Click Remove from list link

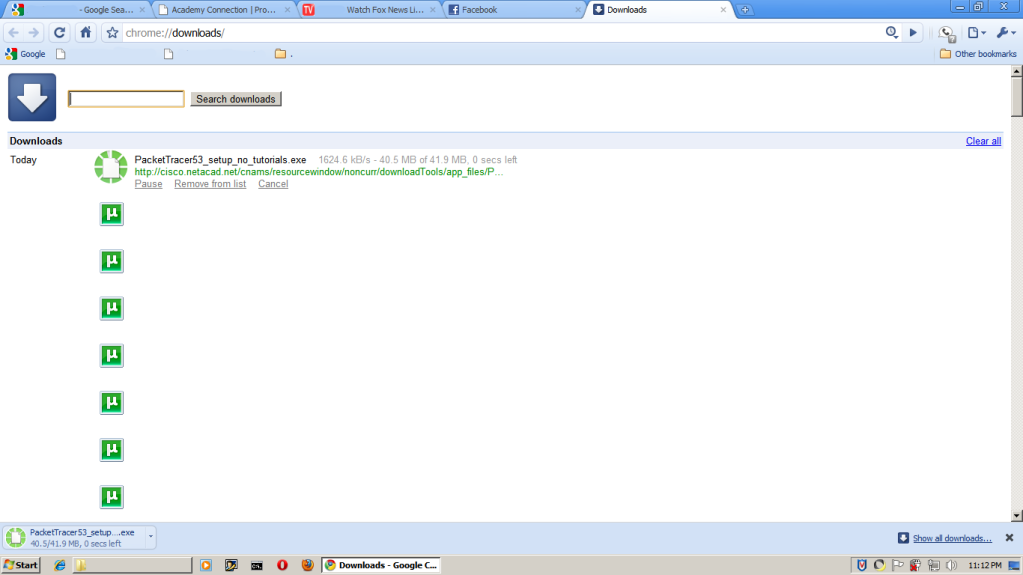click(x=210, y=184)
